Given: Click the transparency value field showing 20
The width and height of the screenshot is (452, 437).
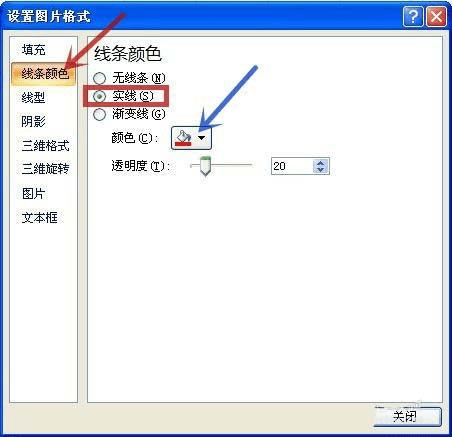Looking at the screenshot, I should [x=292, y=166].
